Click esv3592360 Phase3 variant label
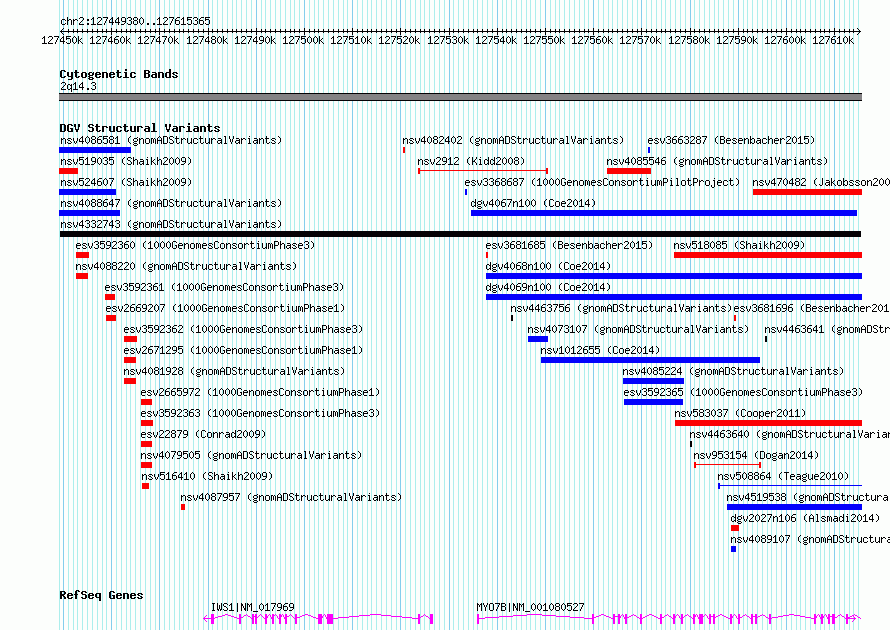 point(195,245)
